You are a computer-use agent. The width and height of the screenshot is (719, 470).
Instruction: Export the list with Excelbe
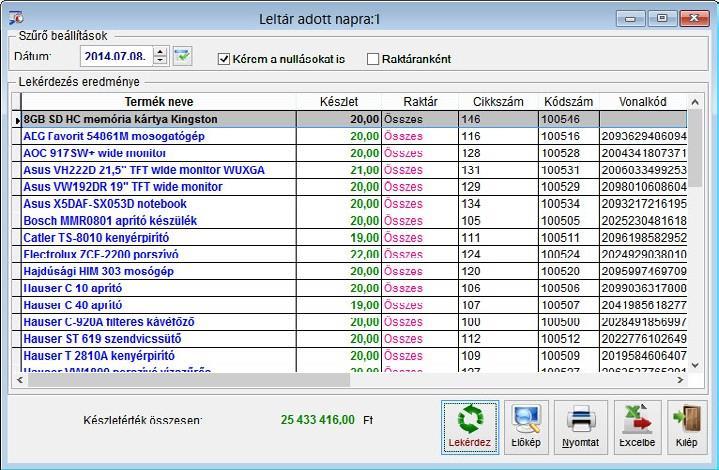tap(637, 427)
